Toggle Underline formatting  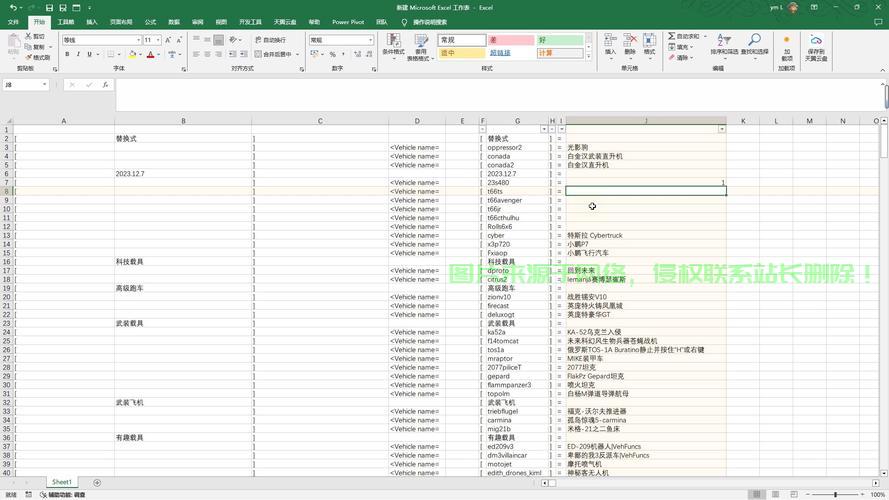[x=89, y=54]
